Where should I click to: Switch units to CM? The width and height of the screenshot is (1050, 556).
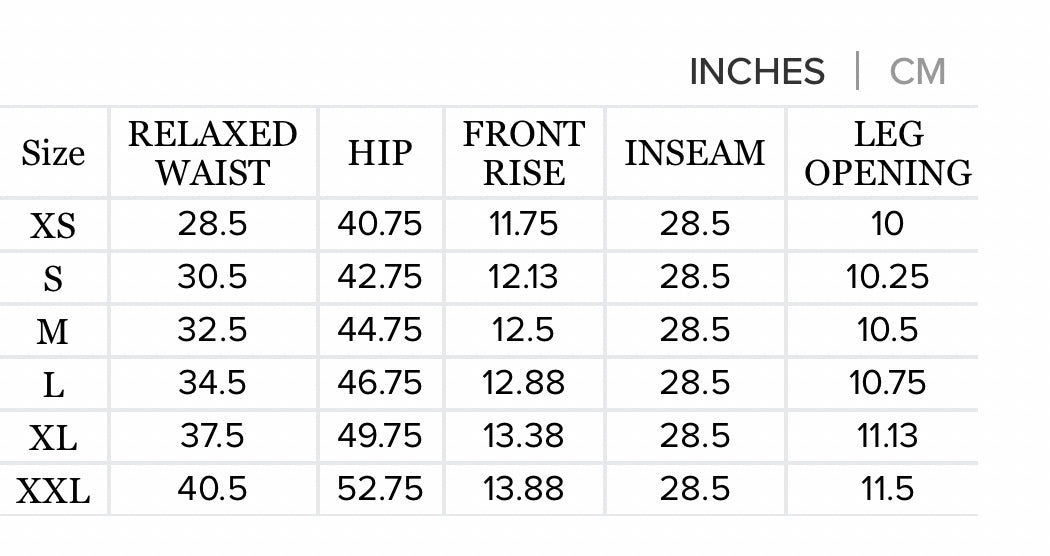917,72
